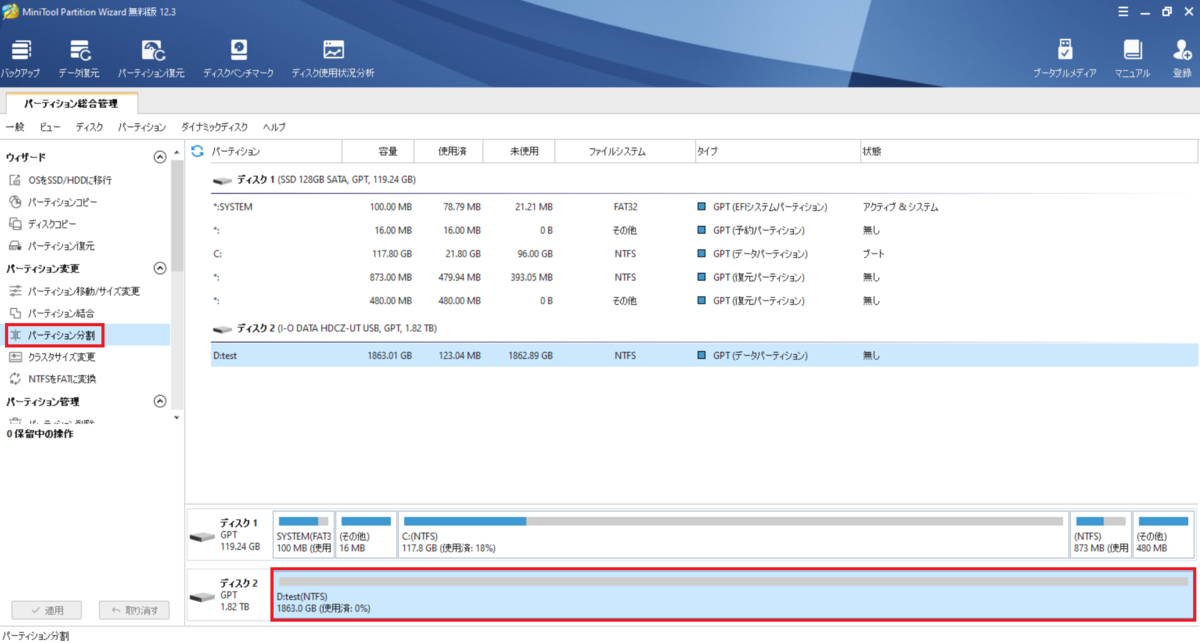Screen dimensions: 1200x643
Task: Start パーティションコピー wizard
Action: pyautogui.click(x=53, y=202)
